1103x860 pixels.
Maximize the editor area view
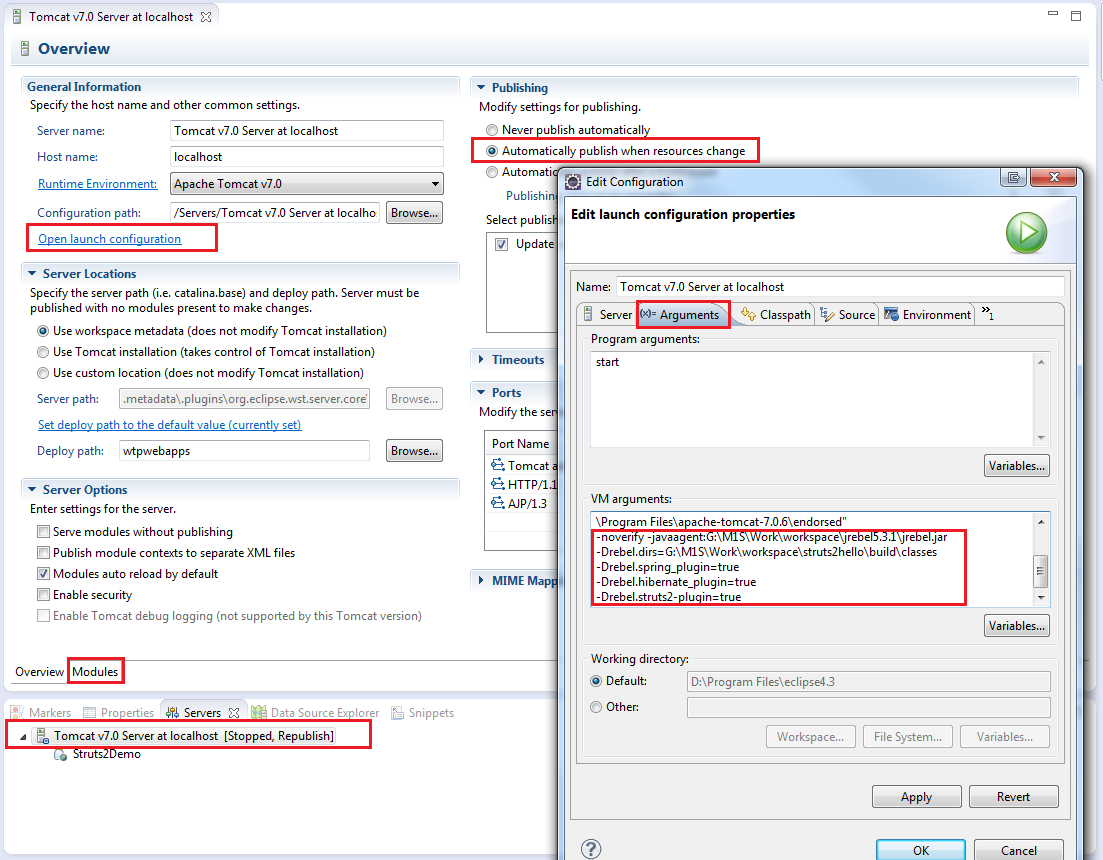[x=1076, y=15]
